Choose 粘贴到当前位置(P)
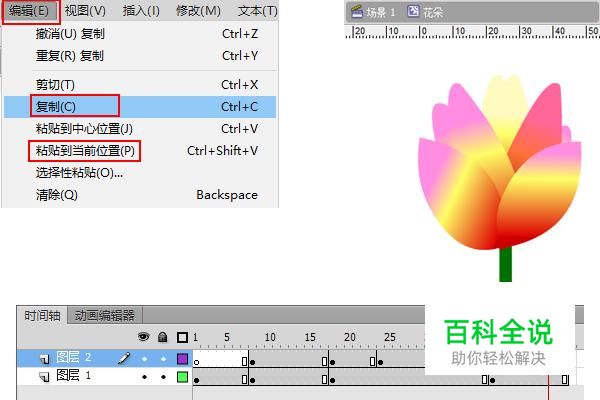The width and height of the screenshot is (600, 400). pos(140,151)
